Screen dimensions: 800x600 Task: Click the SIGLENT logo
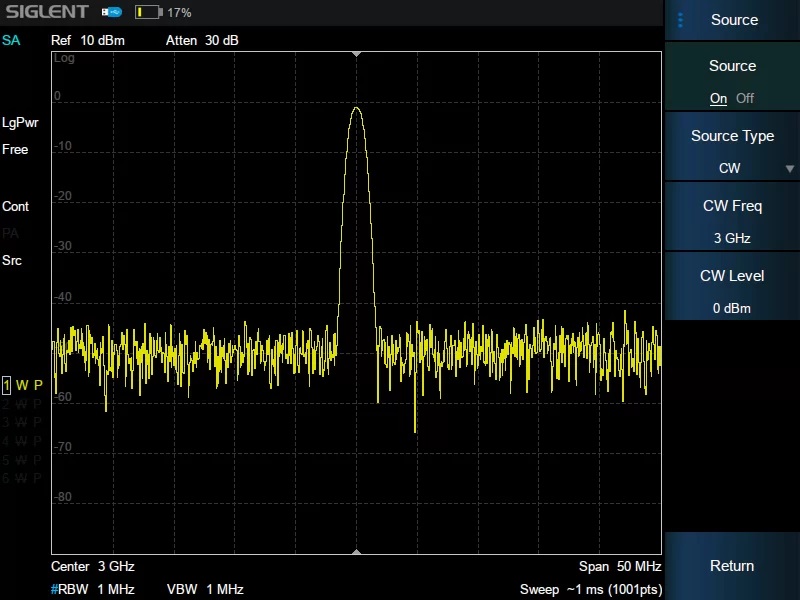[x=47, y=12]
